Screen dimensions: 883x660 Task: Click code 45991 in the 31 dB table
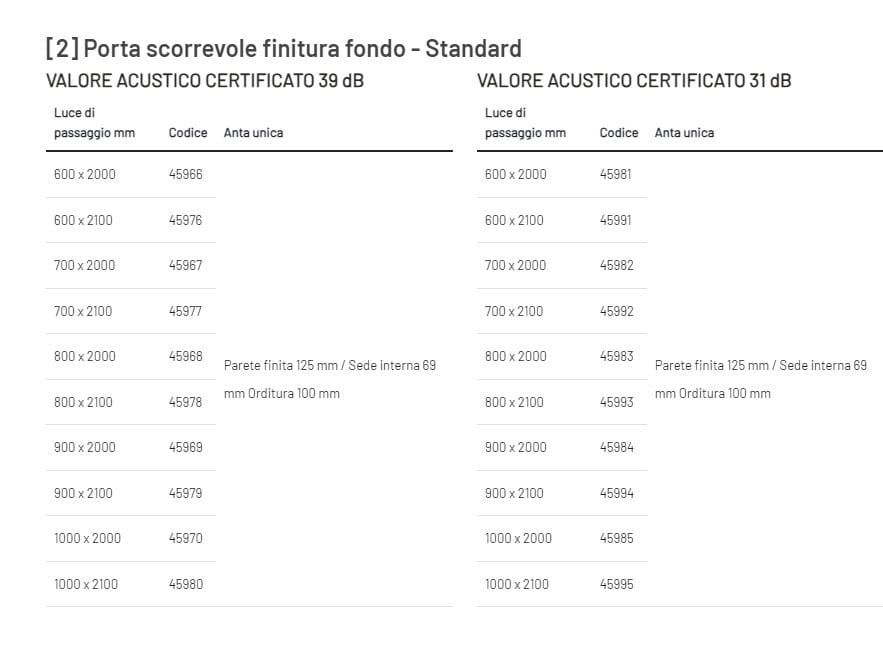pyautogui.click(x=616, y=220)
